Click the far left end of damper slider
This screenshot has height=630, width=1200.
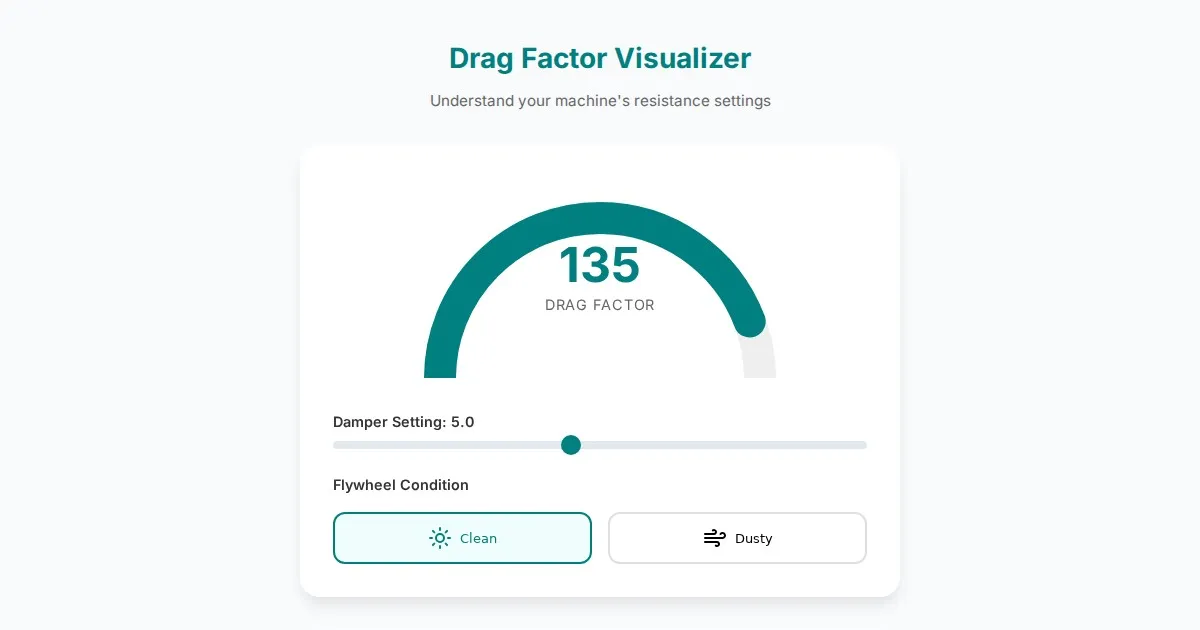click(x=336, y=445)
